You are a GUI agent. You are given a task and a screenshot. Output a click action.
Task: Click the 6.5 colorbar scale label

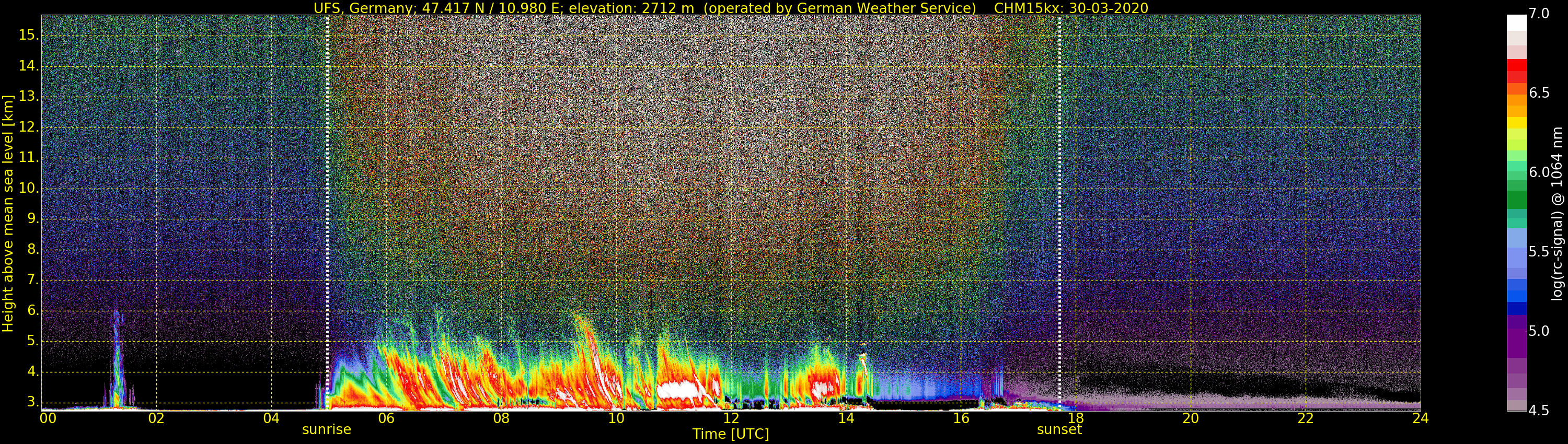(1539, 92)
